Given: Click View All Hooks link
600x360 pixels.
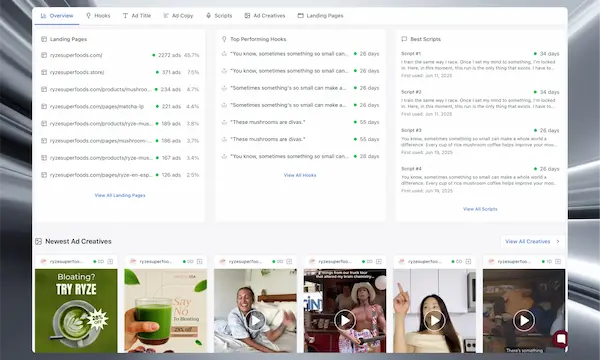Looking at the screenshot, I should [x=300, y=175].
